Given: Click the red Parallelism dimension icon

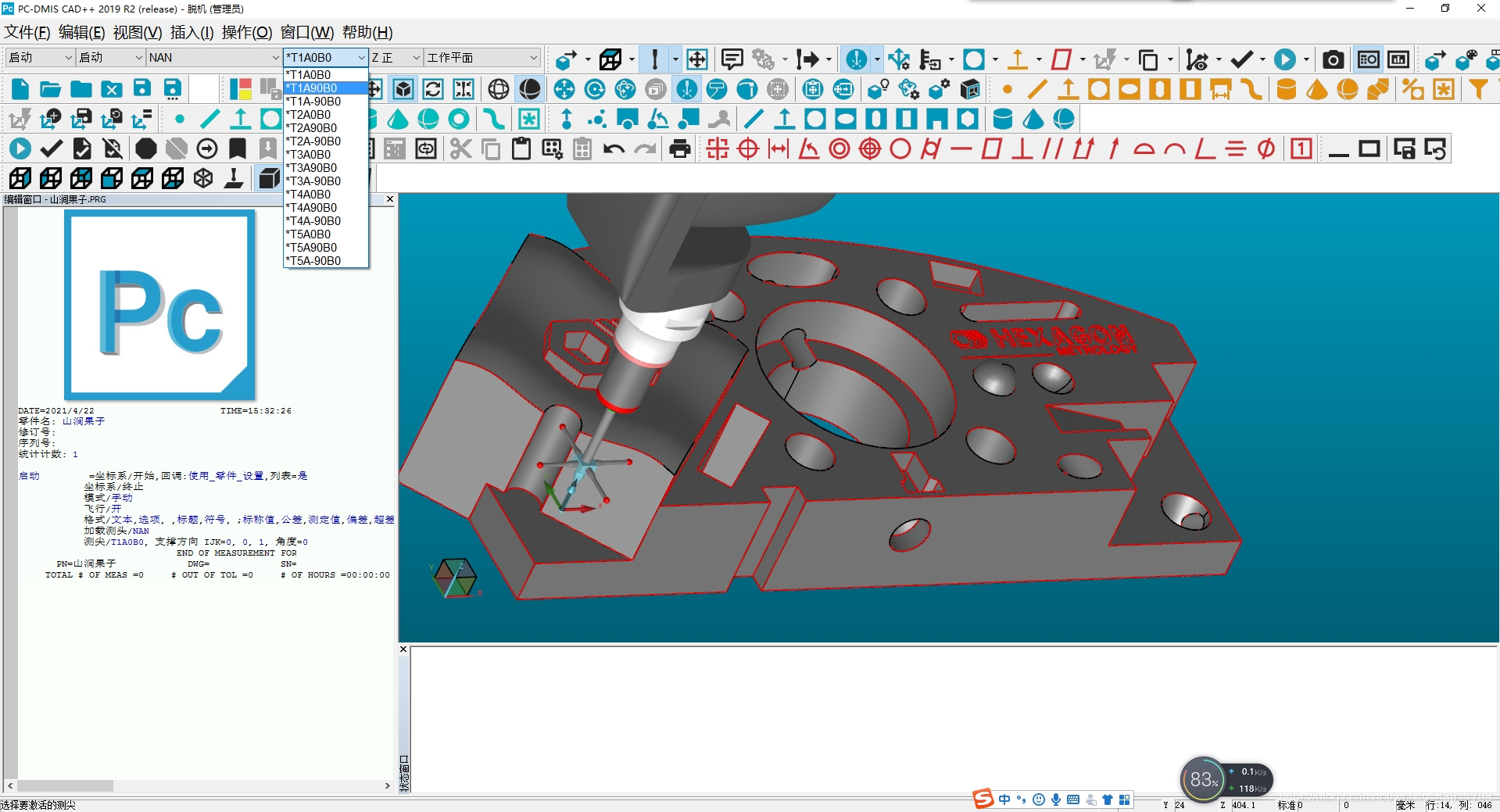Looking at the screenshot, I should tap(1053, 148).
